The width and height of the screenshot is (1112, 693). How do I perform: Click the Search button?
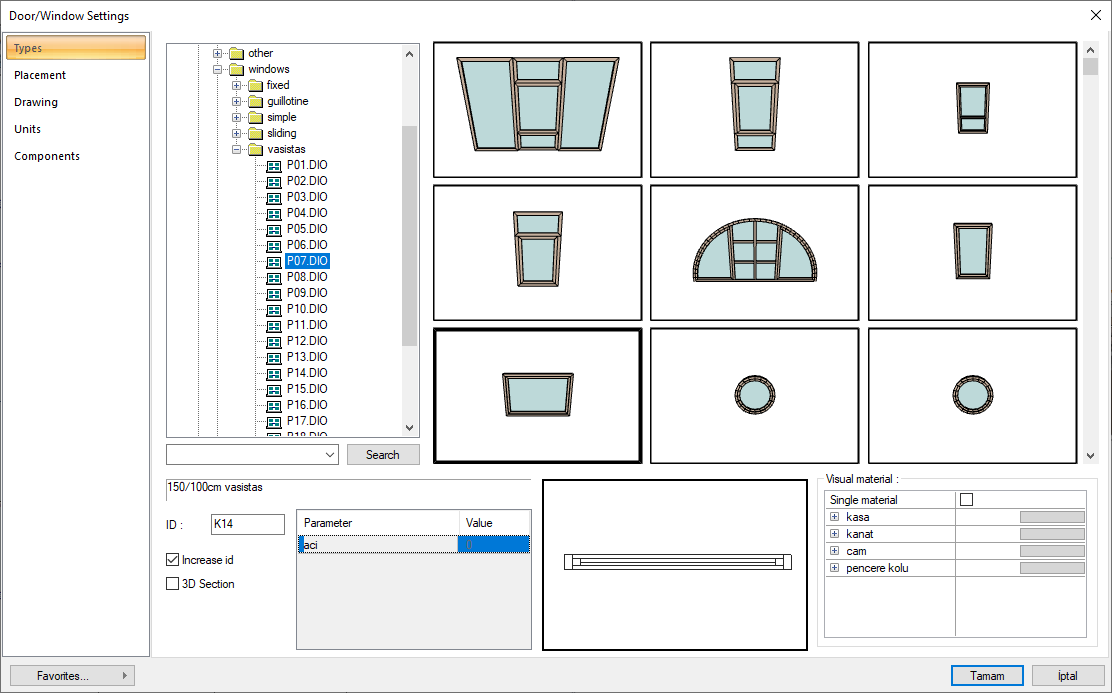[383, 455]
